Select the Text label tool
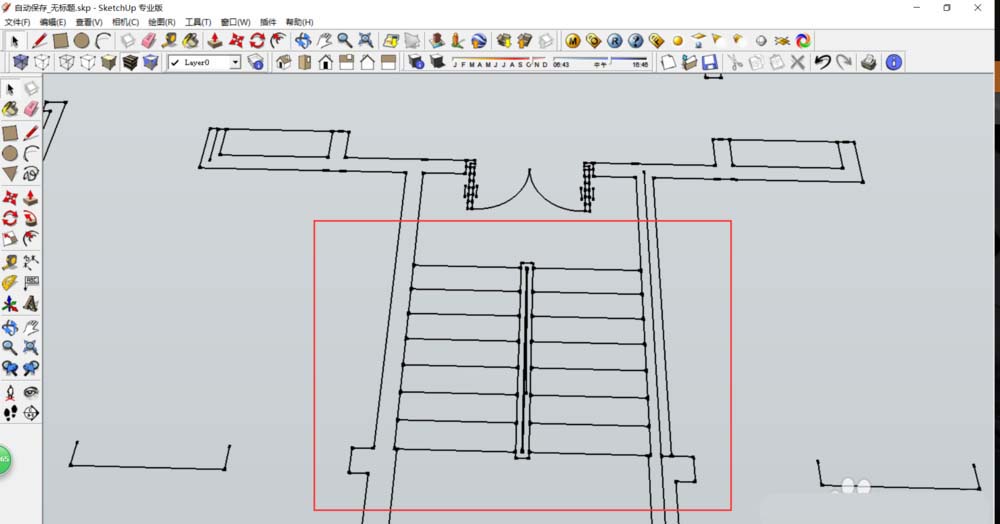This screenshot has width=1000, height=524. click(x=31, y=282)
